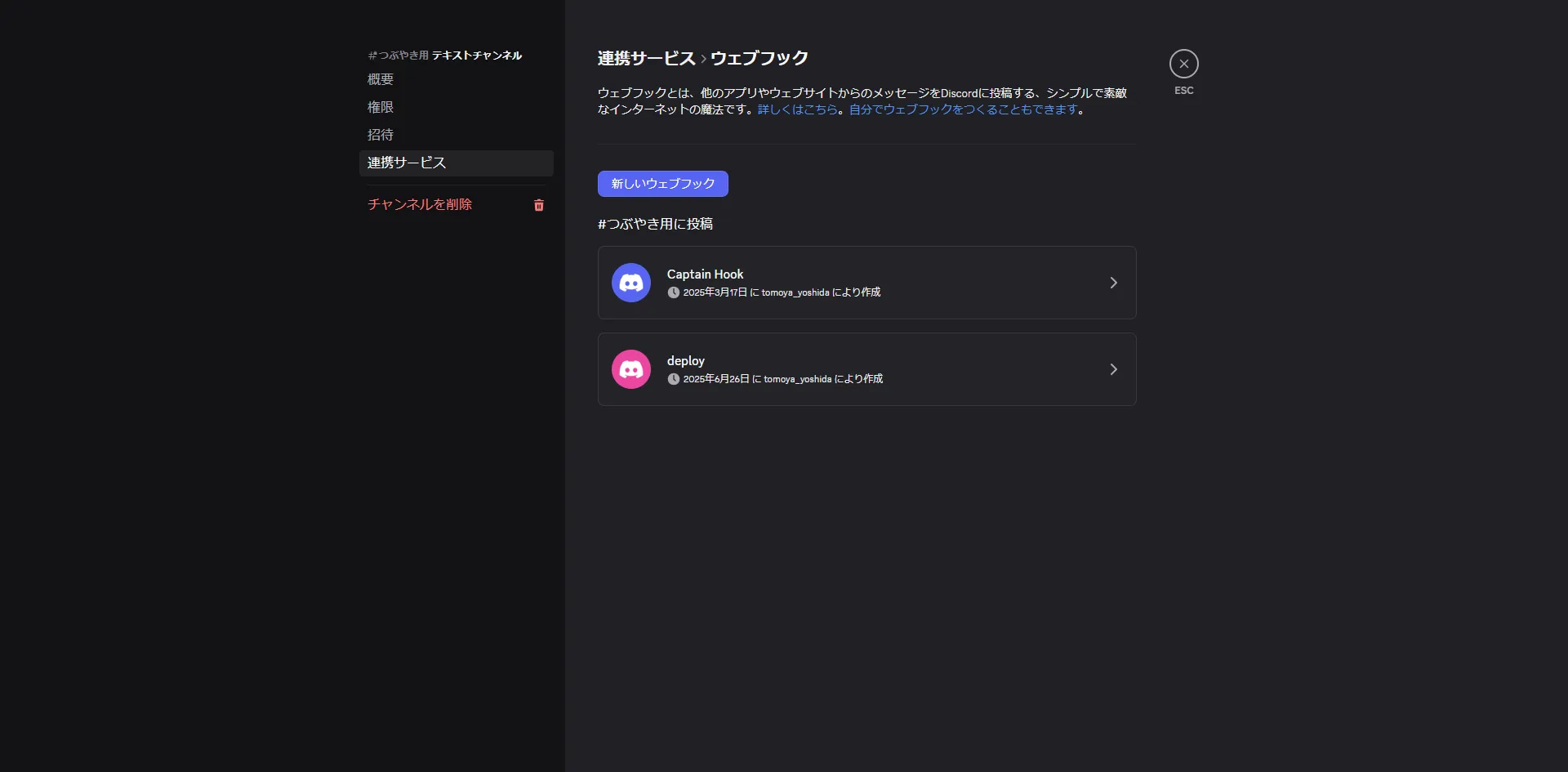Select the 連携サービス sidebar item
Image resolution: width=1568 pixels, height=772 pixels.
click(x=457, y=163)
